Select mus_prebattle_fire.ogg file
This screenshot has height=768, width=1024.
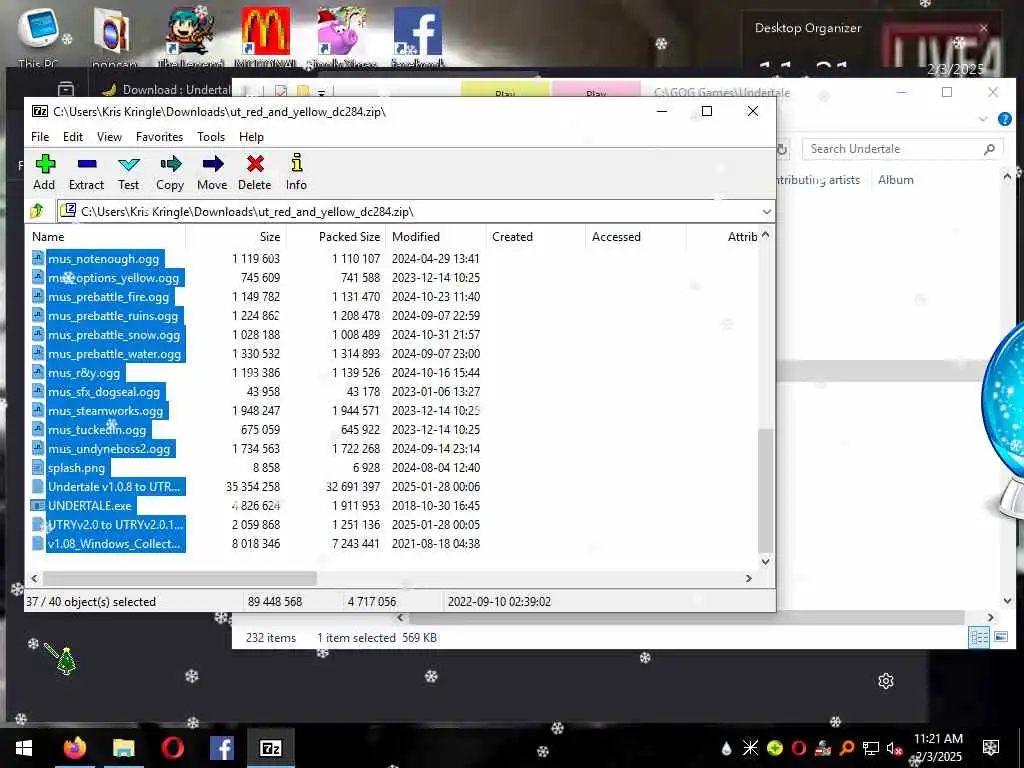(108, 296)
